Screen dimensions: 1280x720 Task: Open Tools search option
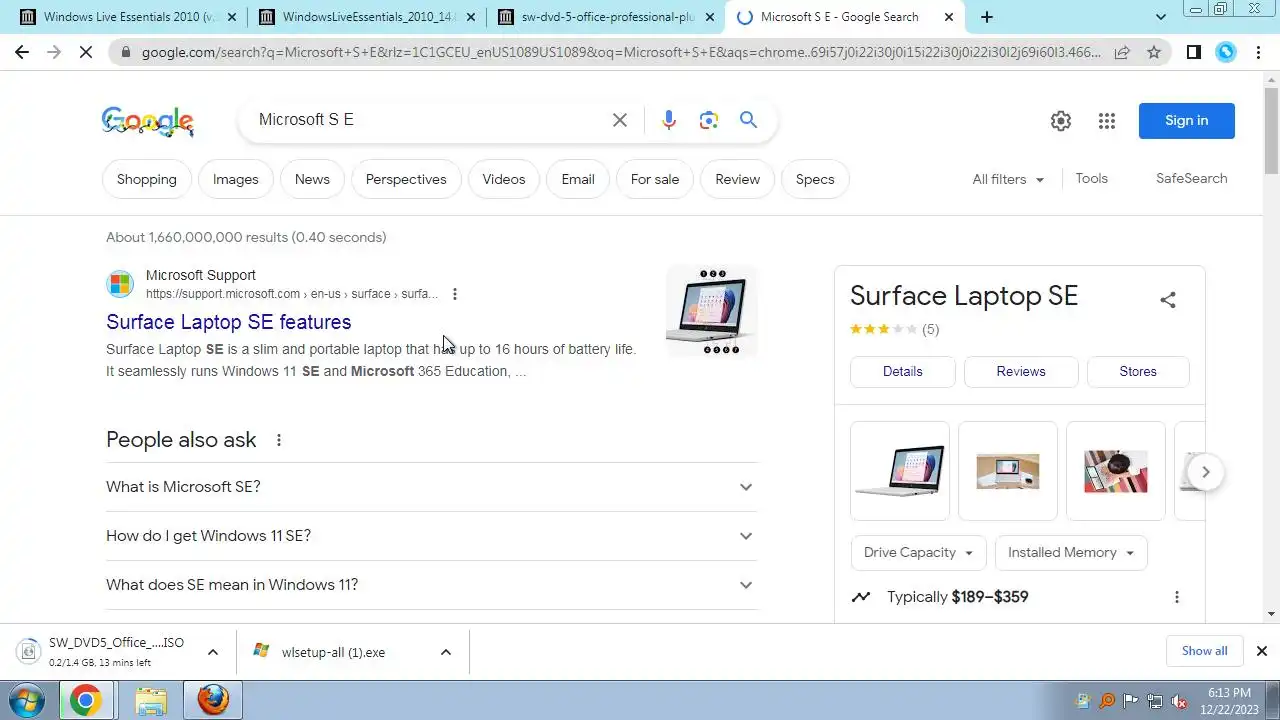[x=1092, y=178]
